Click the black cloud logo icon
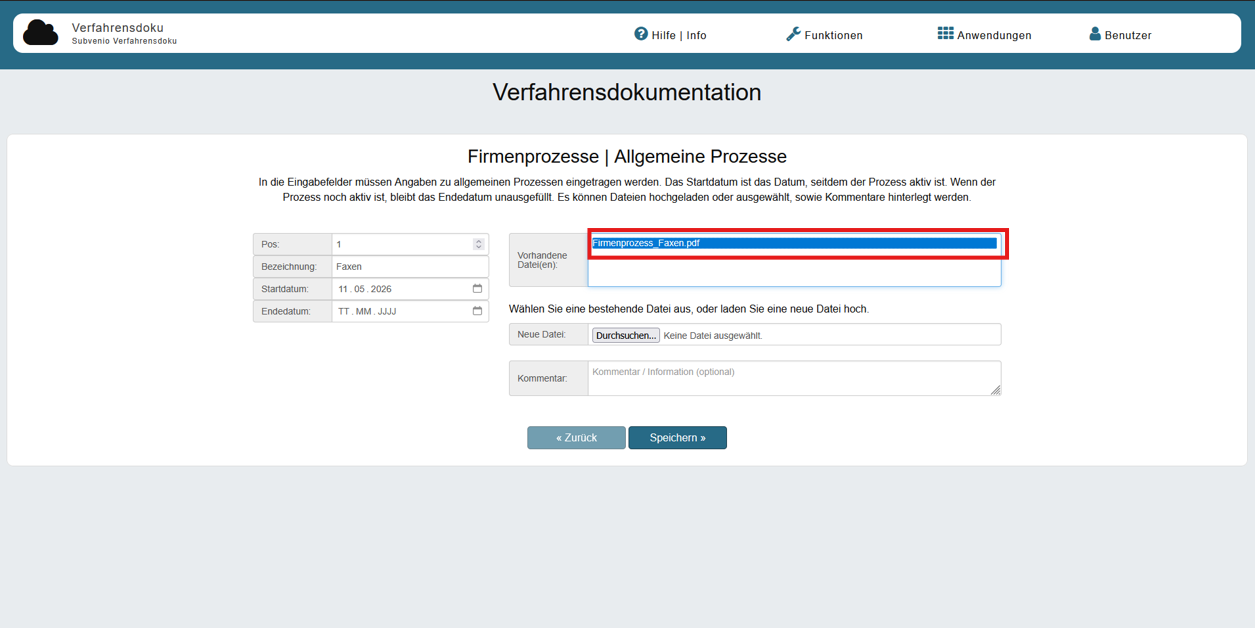This screenshot has width=1255, height=628. pyautogui.click(x=41, y=33)
